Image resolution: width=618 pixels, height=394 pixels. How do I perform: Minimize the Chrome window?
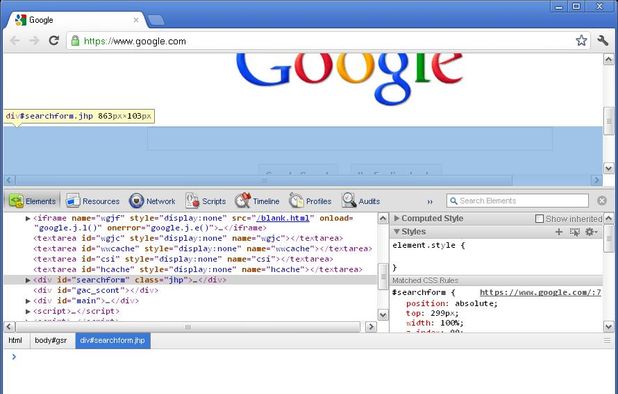558,6
